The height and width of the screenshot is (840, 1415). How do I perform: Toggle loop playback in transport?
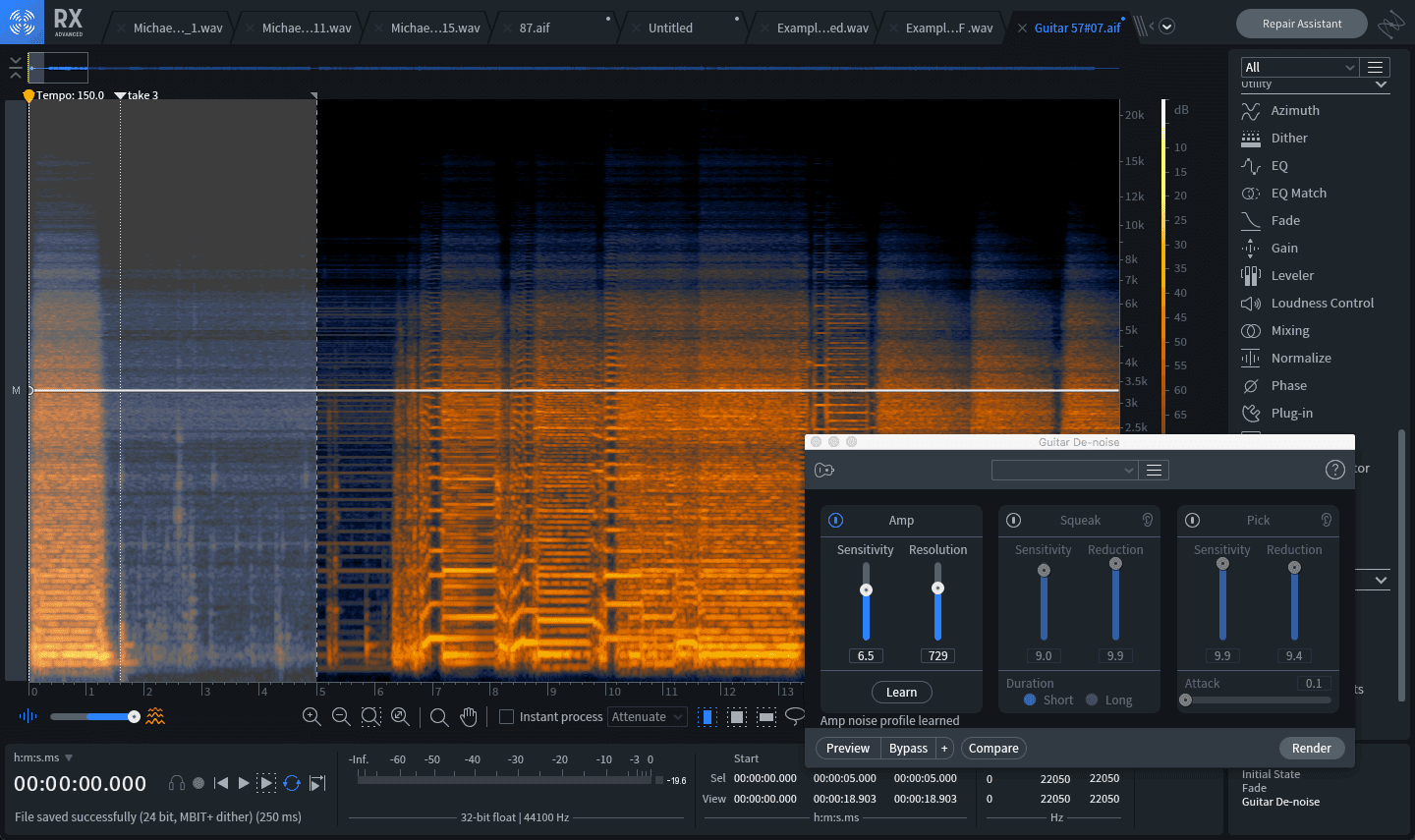(292, 783)
